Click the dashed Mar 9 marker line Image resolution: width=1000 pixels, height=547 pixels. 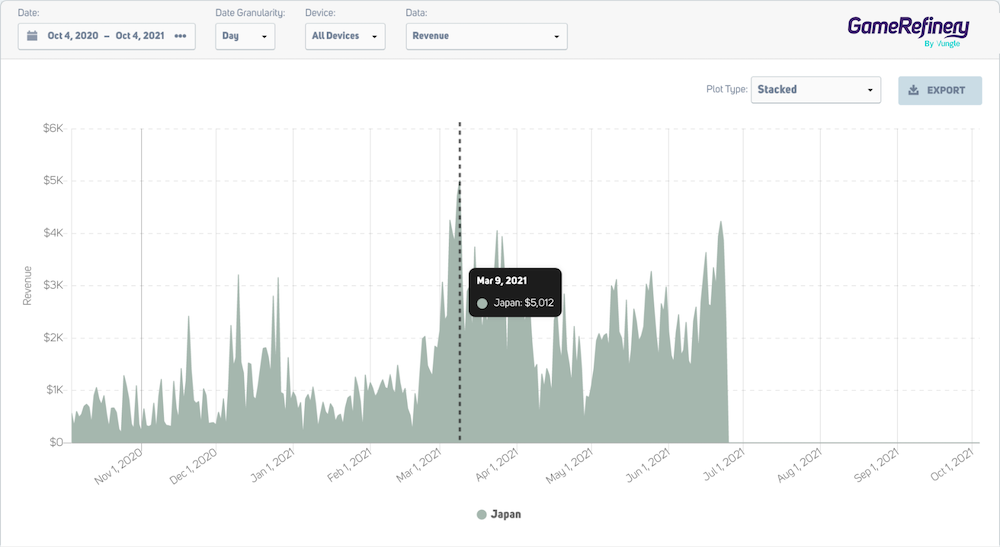[x=460, y=281]
